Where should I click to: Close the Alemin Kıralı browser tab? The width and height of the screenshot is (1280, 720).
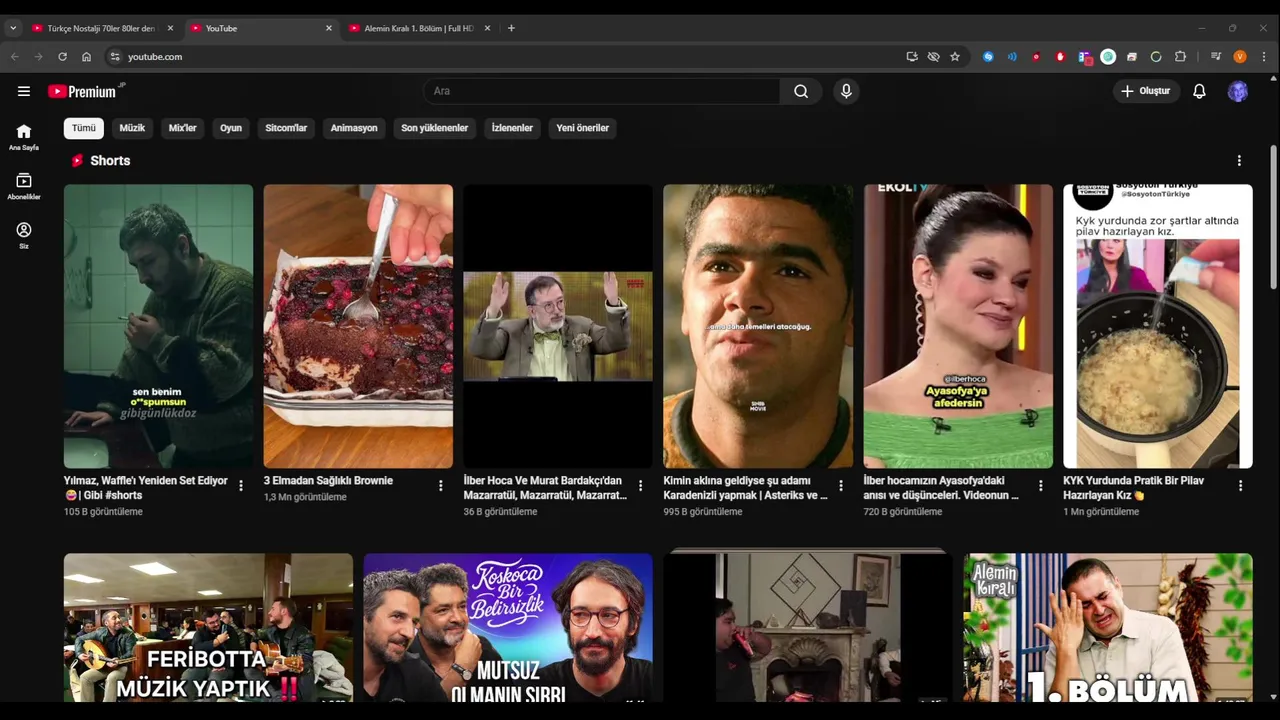[487, 28]
